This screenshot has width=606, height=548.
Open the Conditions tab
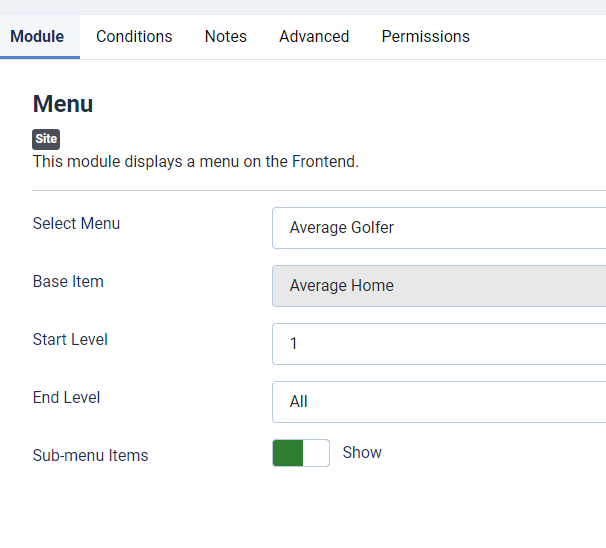[x=134, y=37]
